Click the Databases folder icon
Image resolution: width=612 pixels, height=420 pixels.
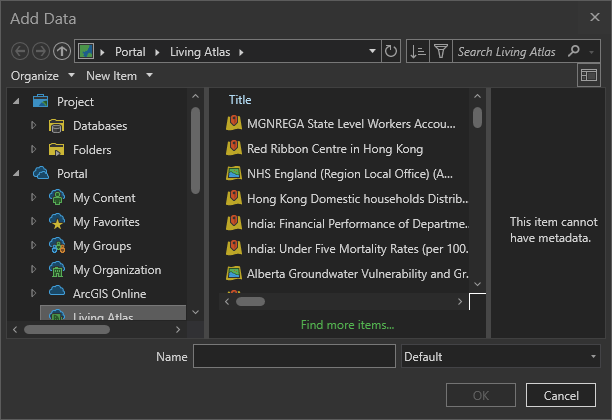click(x=57, y=125)
